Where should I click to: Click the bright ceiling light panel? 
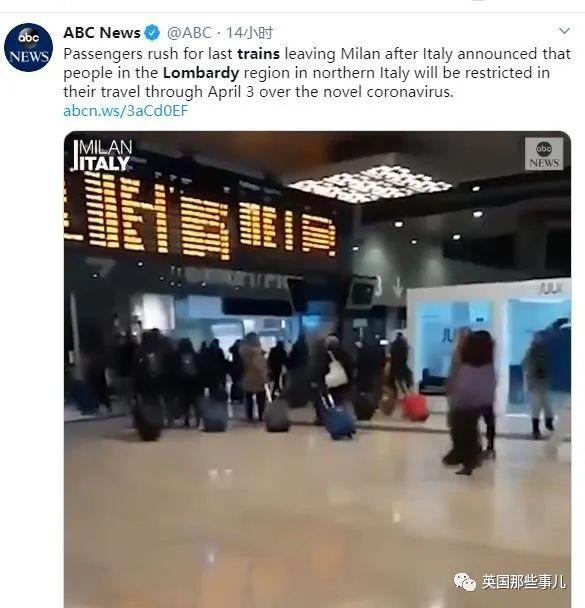pyautogui.click(x=369, y=184)
